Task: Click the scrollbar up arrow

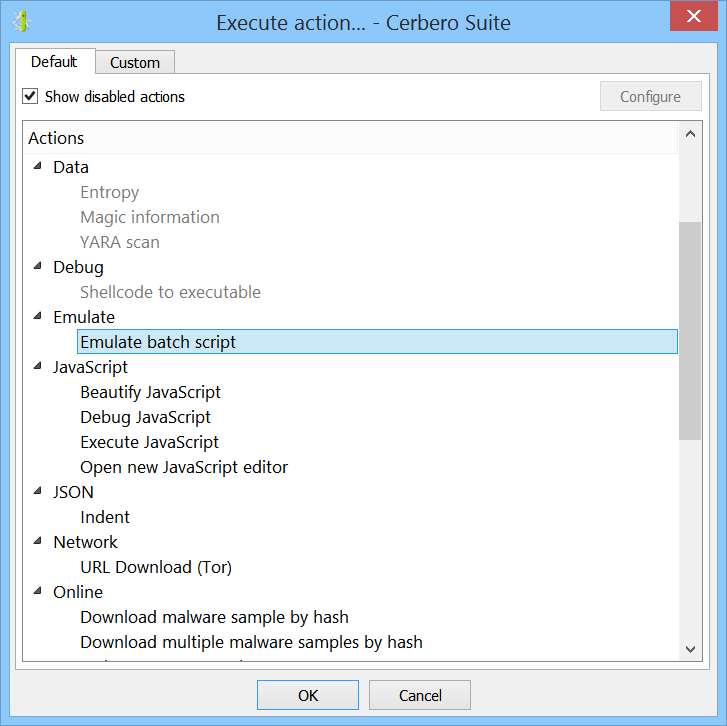Action: point(690,134)
